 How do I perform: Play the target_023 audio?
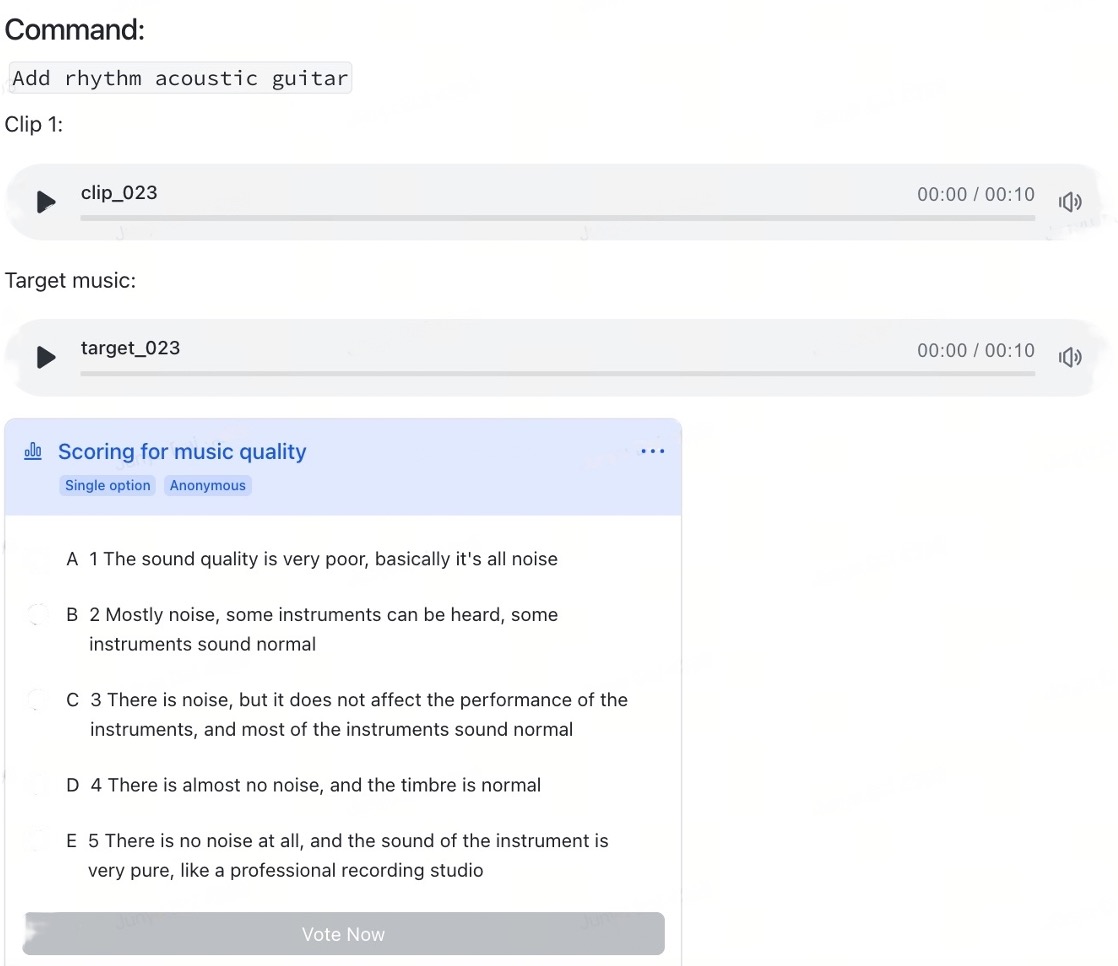pos(46,357)
